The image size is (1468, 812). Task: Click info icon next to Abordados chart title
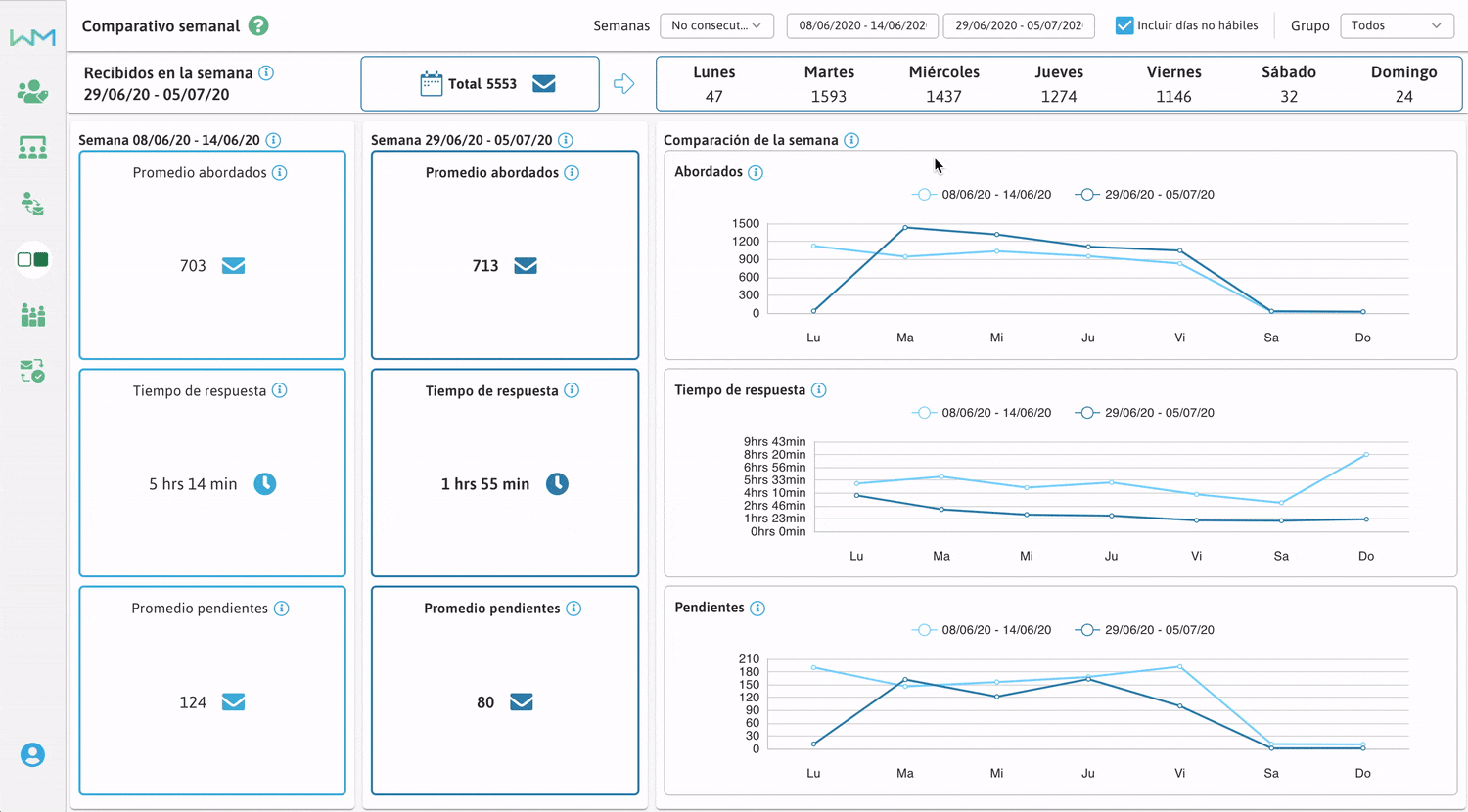pos(756,173)
